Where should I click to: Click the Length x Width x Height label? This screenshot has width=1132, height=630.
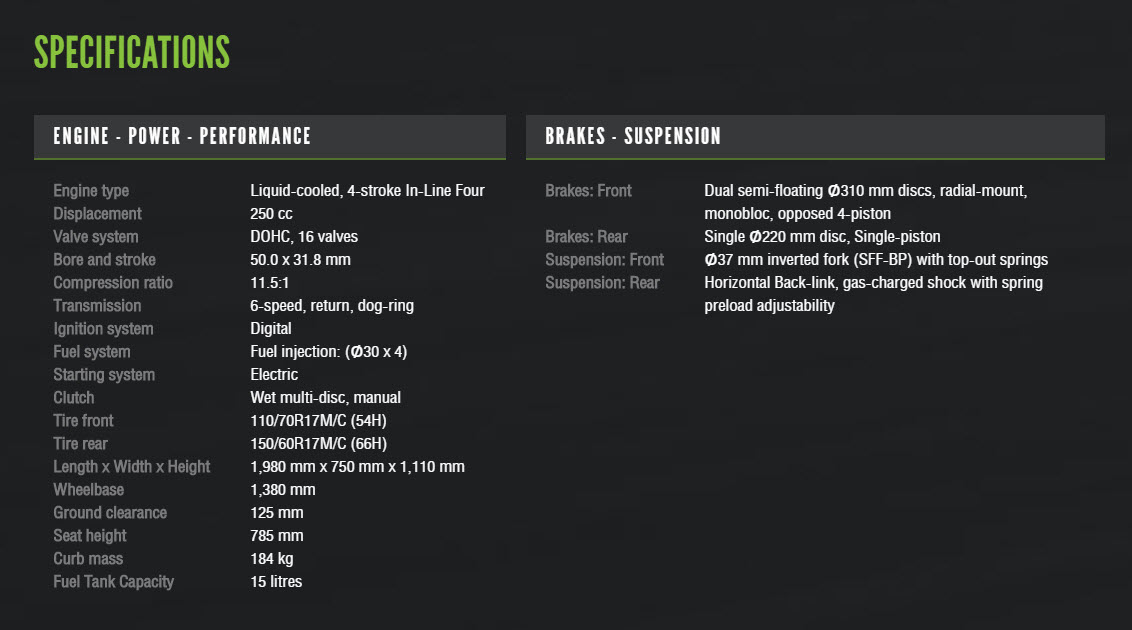click(131, 467)
